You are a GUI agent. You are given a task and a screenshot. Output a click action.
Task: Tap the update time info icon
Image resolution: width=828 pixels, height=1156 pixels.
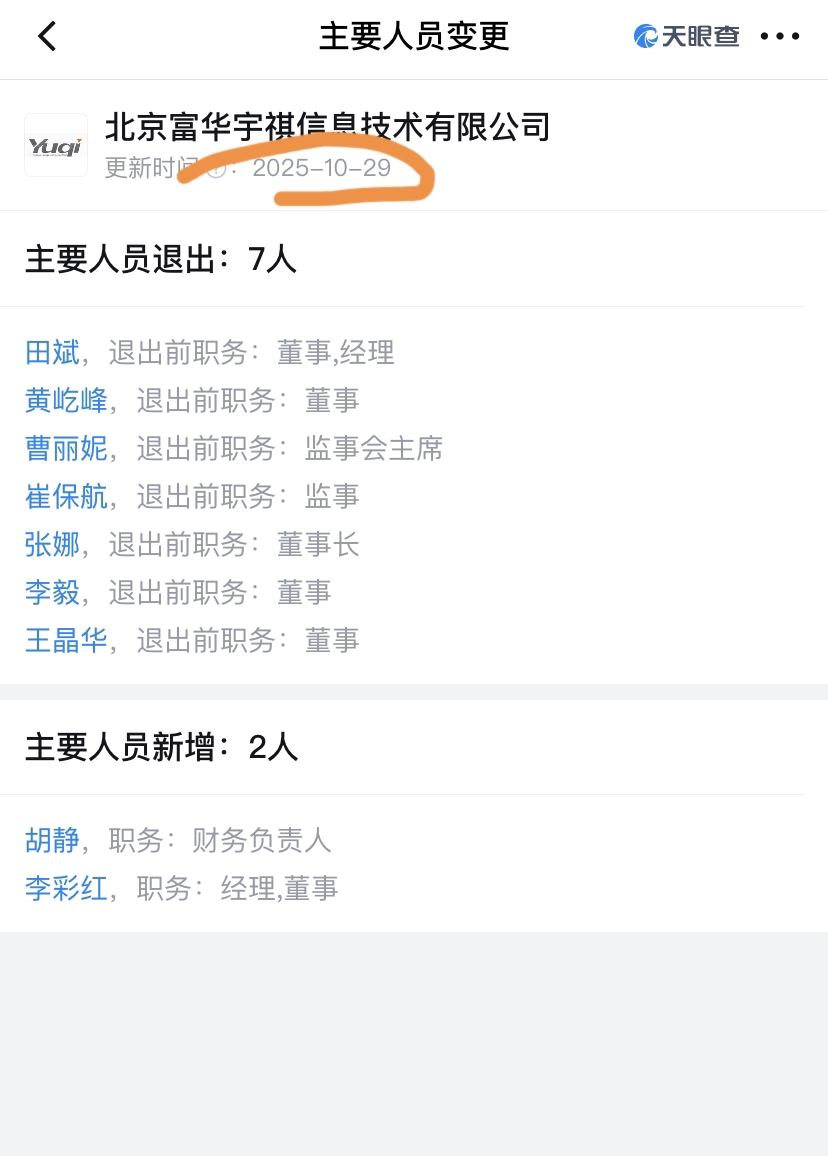tap(216, 168)
